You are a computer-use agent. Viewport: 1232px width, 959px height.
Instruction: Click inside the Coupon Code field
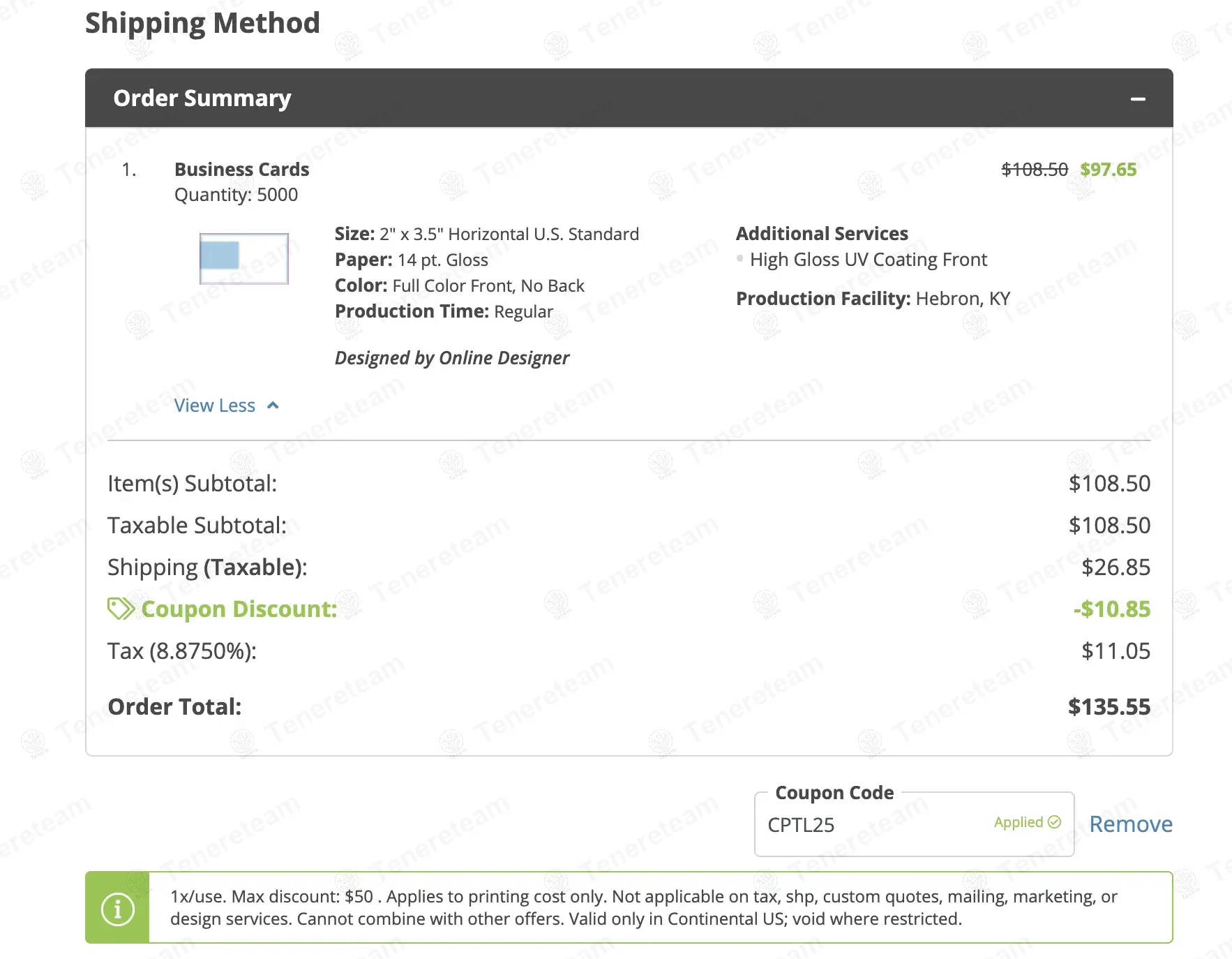click(872, 825)
